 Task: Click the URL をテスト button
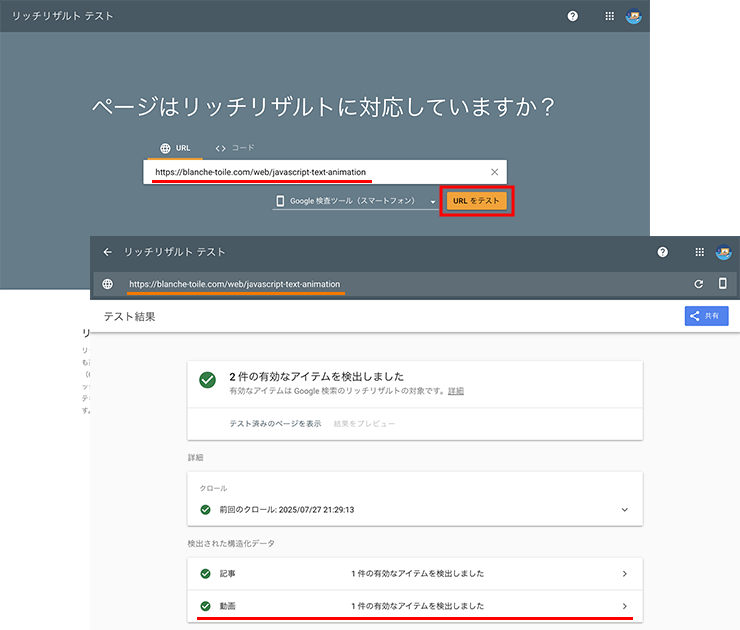[476, 201]
